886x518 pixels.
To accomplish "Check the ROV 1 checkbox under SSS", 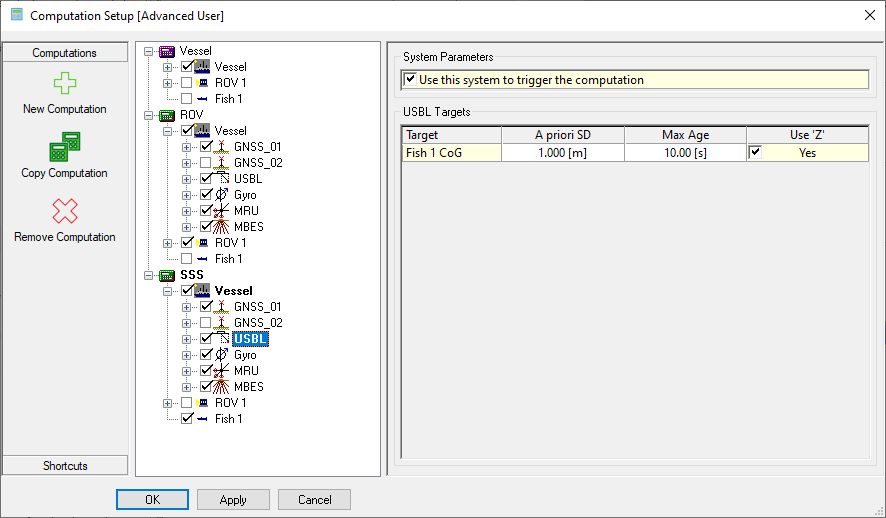I will [x=186, y=403].
